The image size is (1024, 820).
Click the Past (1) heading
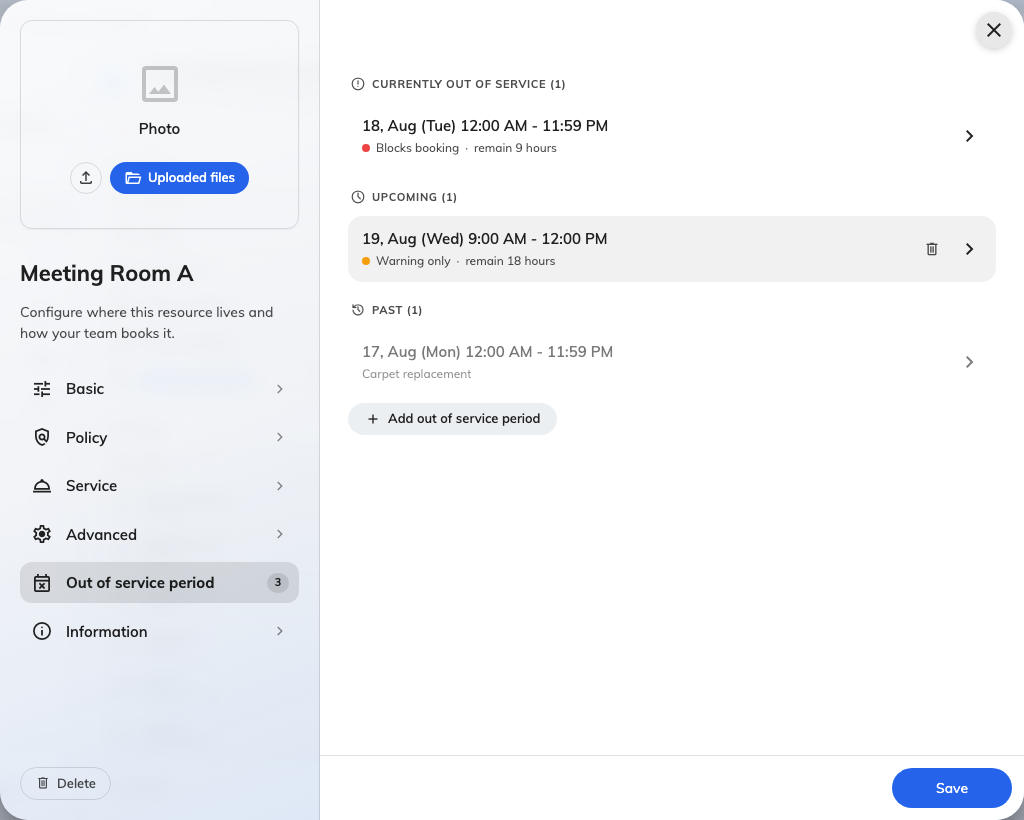(x=397, y=310)
